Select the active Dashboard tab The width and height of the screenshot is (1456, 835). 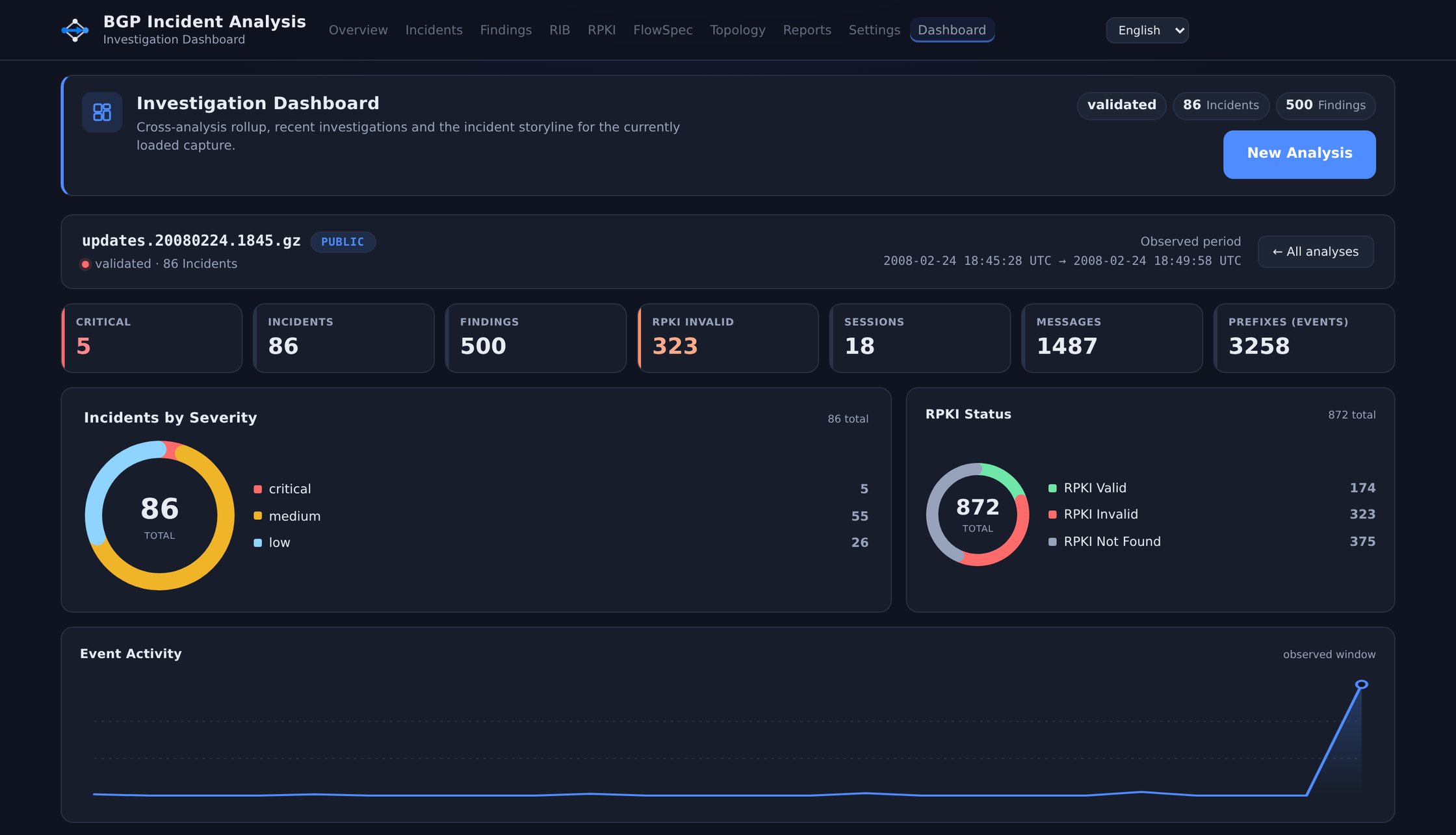point(952,30)
